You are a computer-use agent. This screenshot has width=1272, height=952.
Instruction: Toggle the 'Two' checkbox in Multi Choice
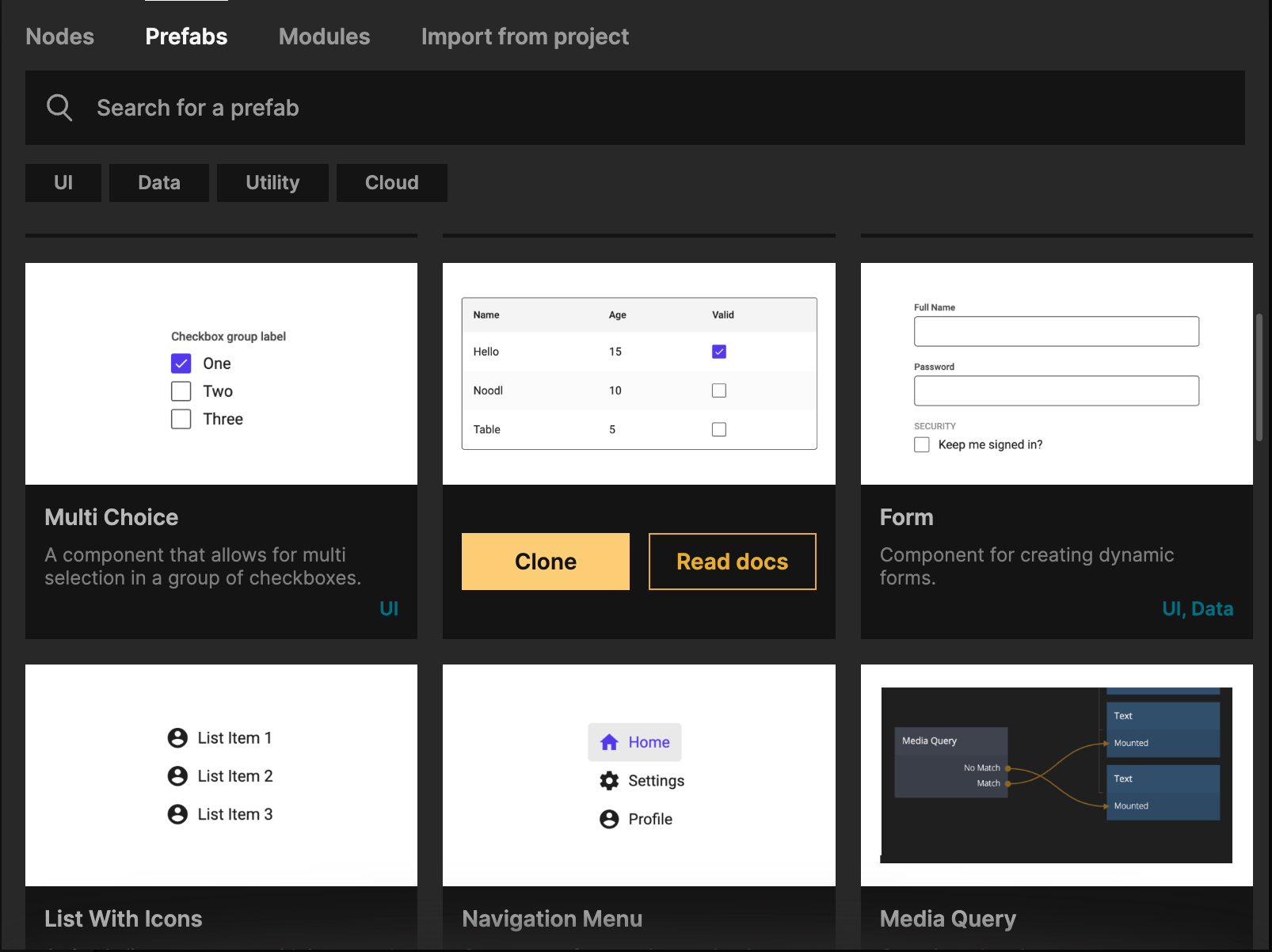181,391
